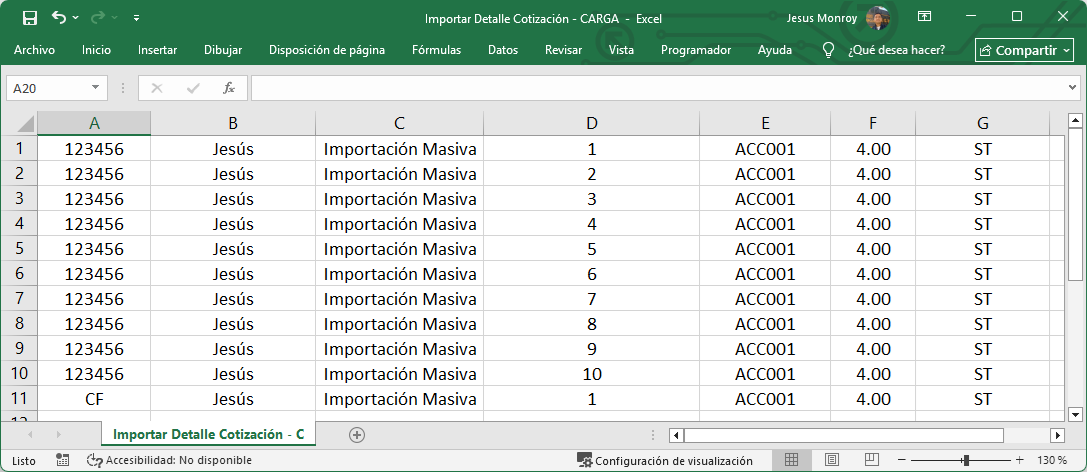1087x472 pixels.
Task: Click the vertical scrollbar up arrow
Action: (1075, 120)
